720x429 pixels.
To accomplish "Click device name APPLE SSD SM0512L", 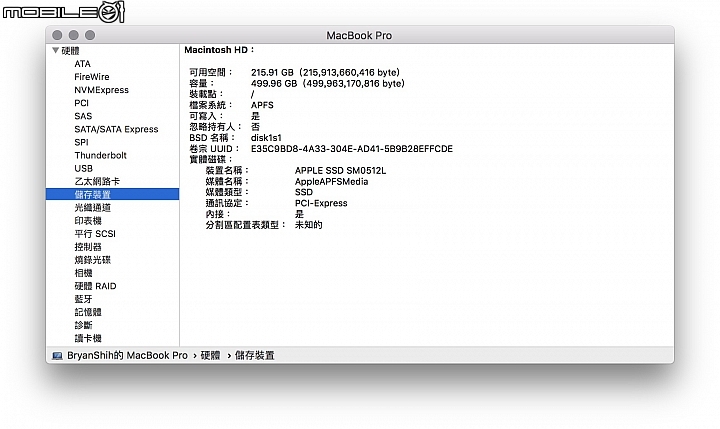I will pyautogui.click(x=340, y=170).
